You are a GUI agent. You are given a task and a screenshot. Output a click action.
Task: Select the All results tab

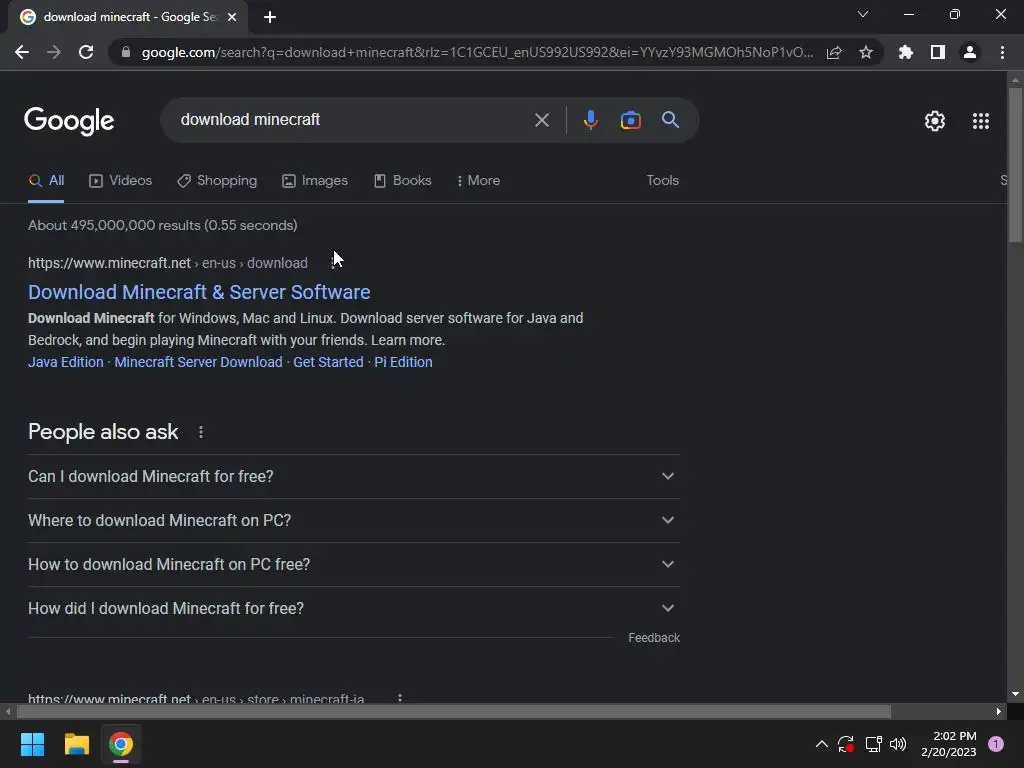click(46, 180)
